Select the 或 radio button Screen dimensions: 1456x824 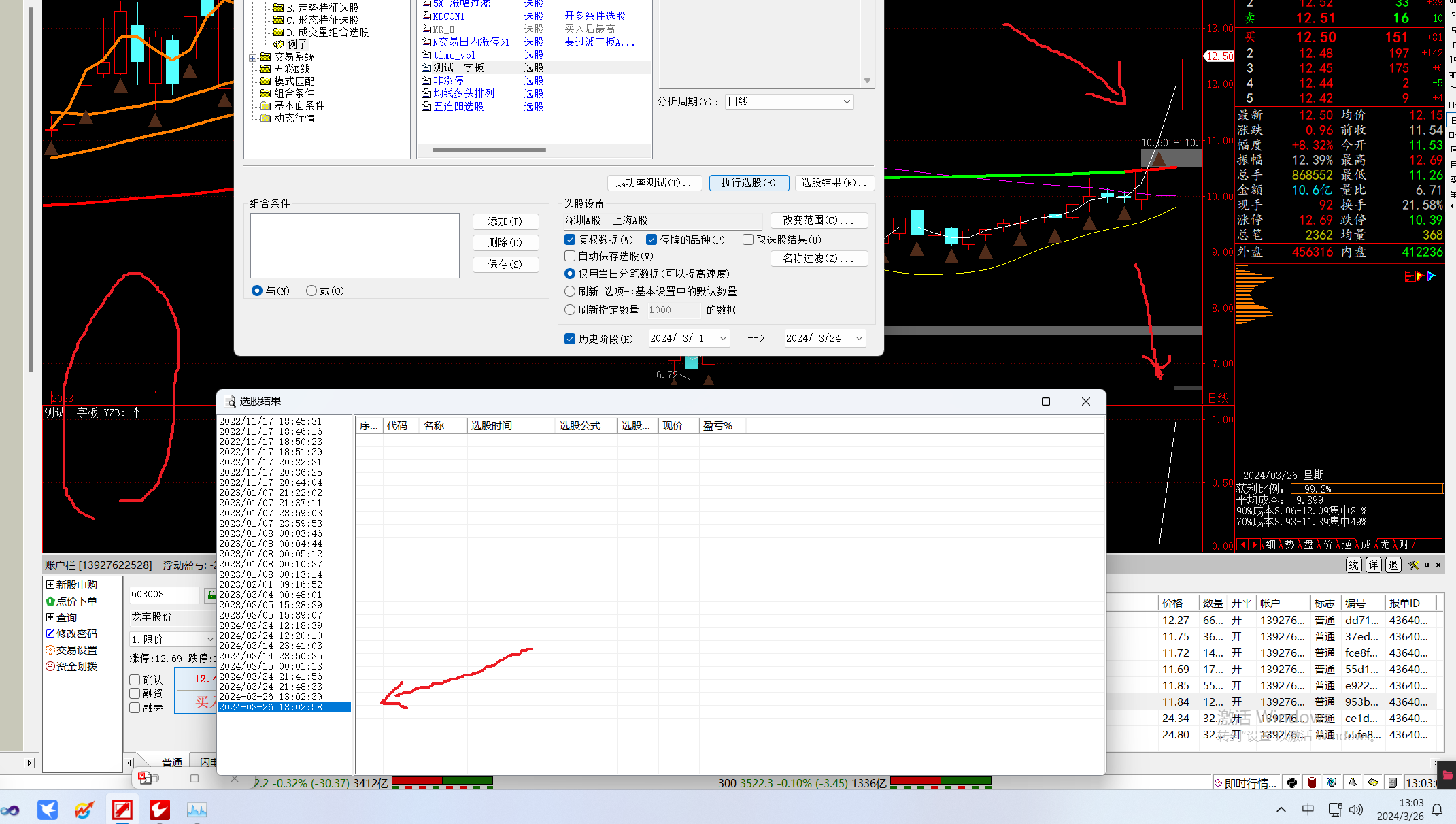311,291
